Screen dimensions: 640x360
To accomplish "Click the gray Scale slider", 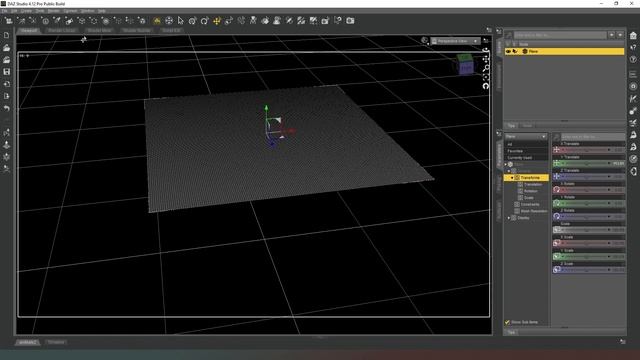I will click(x=589, y=230).
